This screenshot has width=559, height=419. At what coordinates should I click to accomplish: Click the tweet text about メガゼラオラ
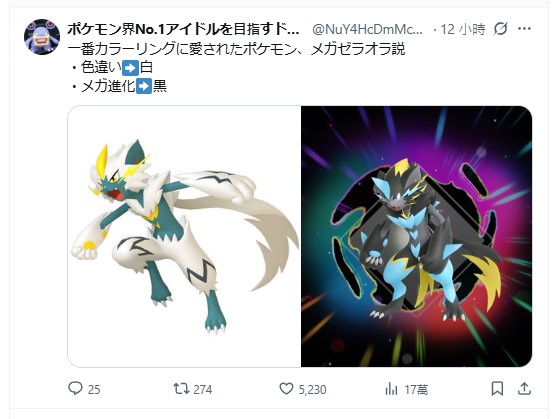[236, 49]
